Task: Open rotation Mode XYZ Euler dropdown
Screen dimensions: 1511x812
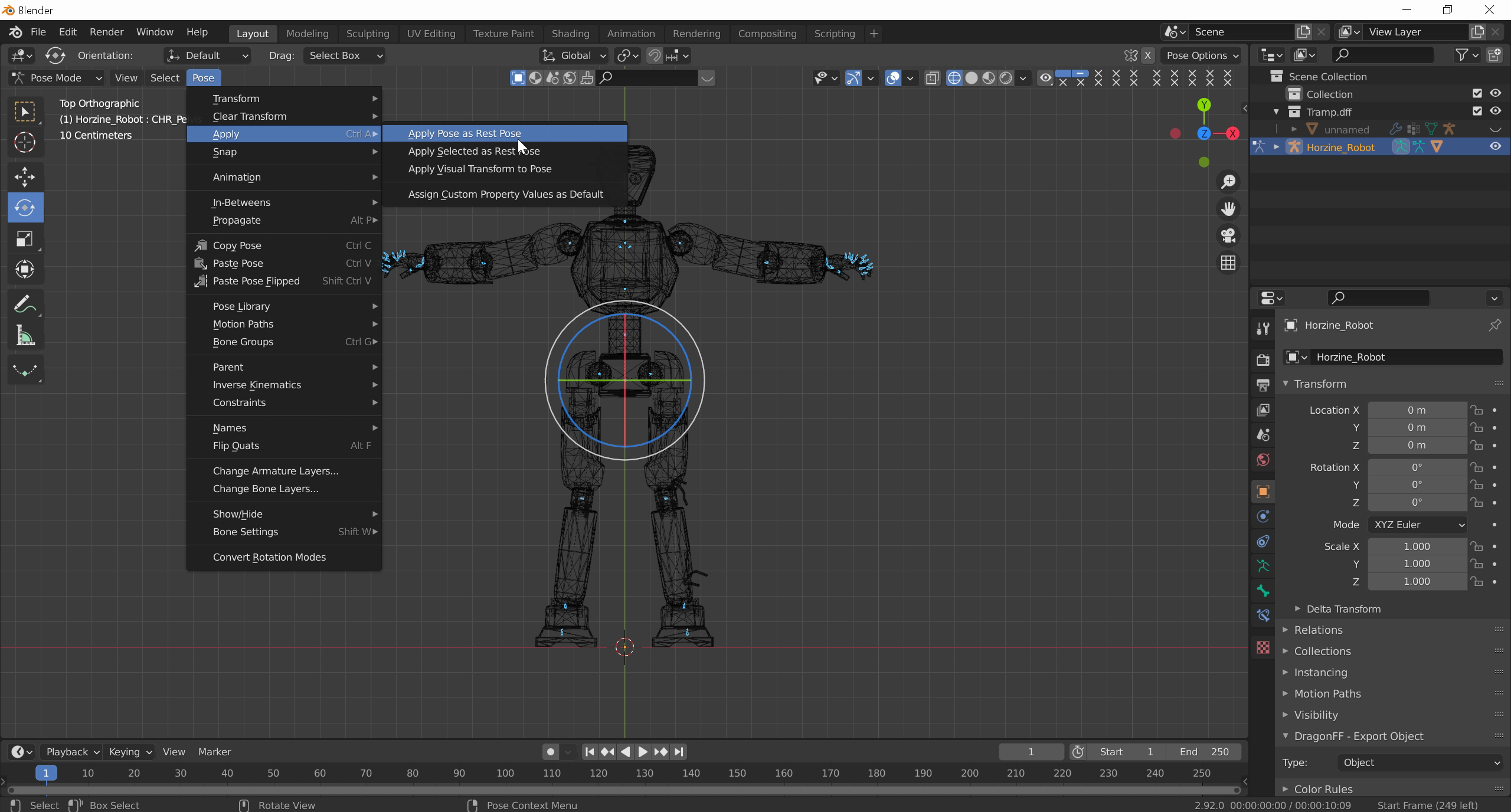Action: (x=1418, y=525)
